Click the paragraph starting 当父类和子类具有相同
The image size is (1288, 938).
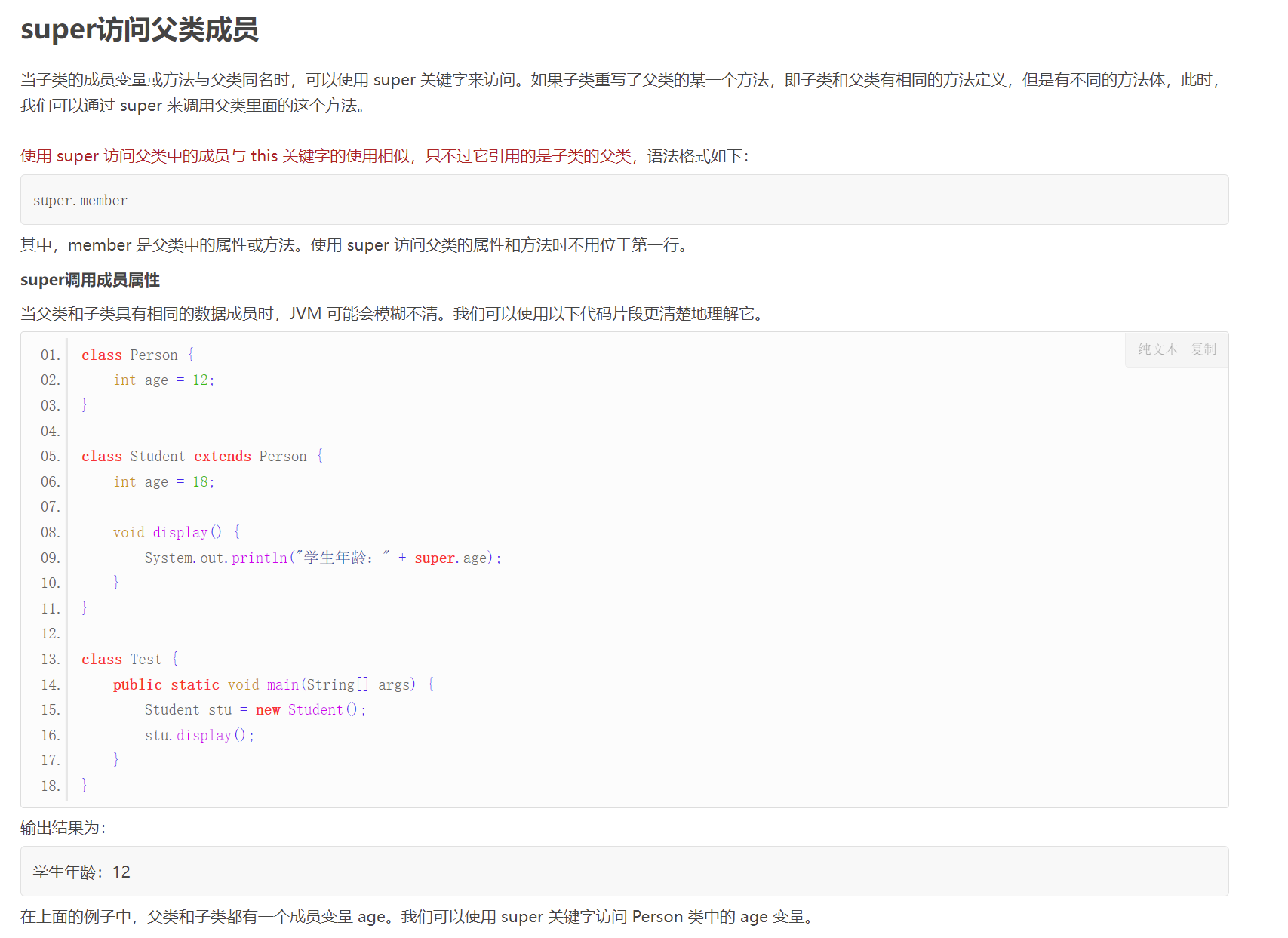(x=392, y=314)
